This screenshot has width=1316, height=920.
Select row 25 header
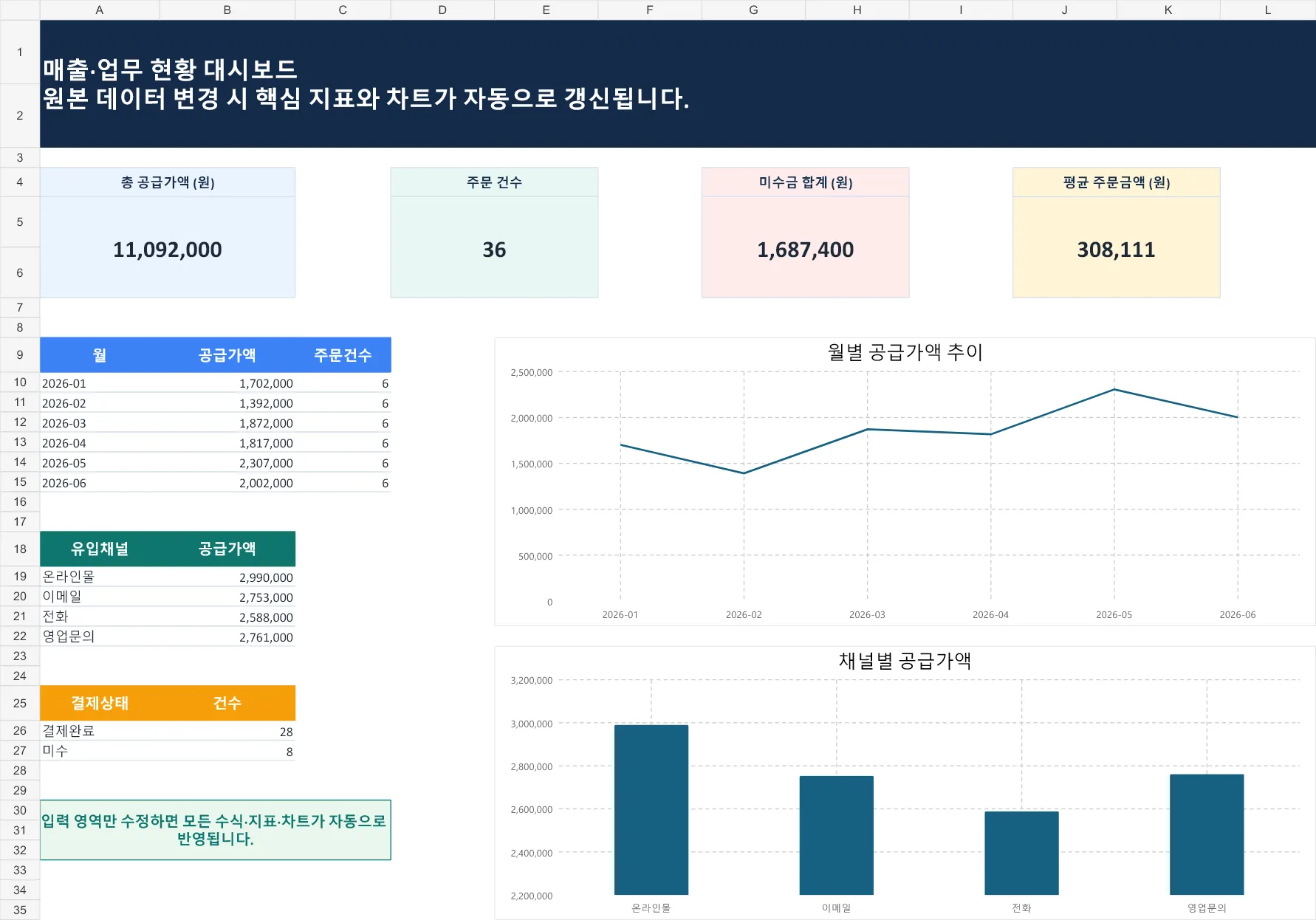(20, 703)
